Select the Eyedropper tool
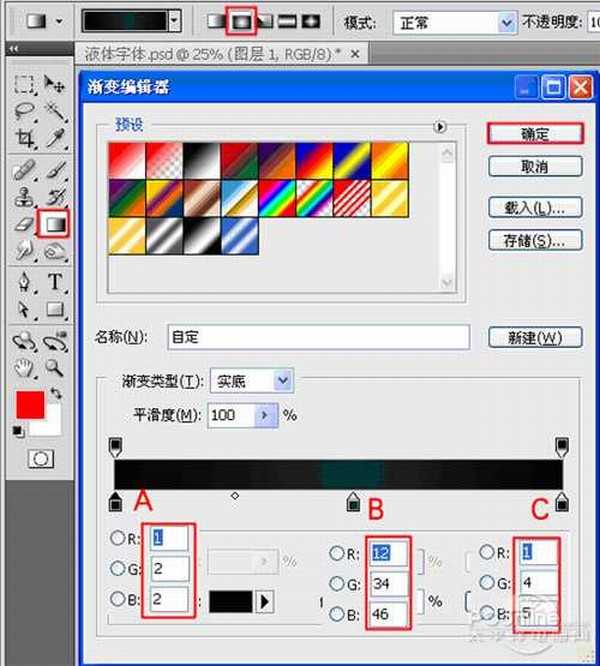 56,138
